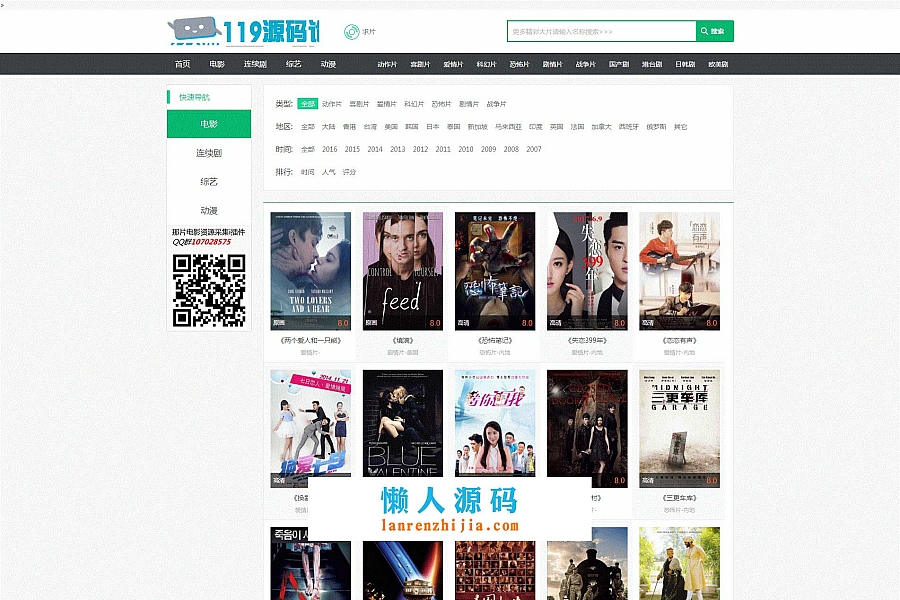Focus the movie search input field
Viewport: 900px width, 600px height.
click(602, 31)
